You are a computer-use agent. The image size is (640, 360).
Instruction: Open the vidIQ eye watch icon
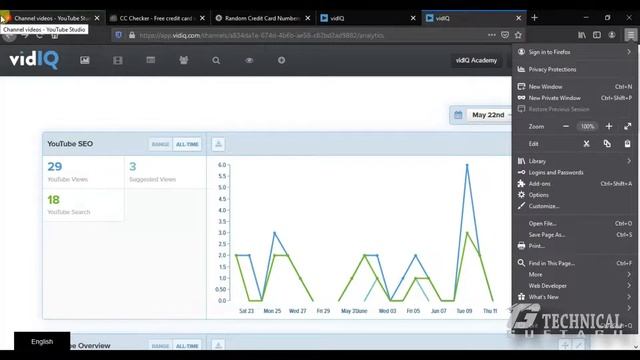tap(249, 60)
